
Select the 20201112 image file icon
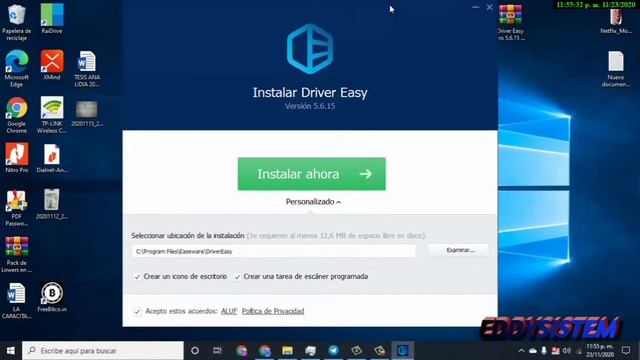(x=52, y=204)
